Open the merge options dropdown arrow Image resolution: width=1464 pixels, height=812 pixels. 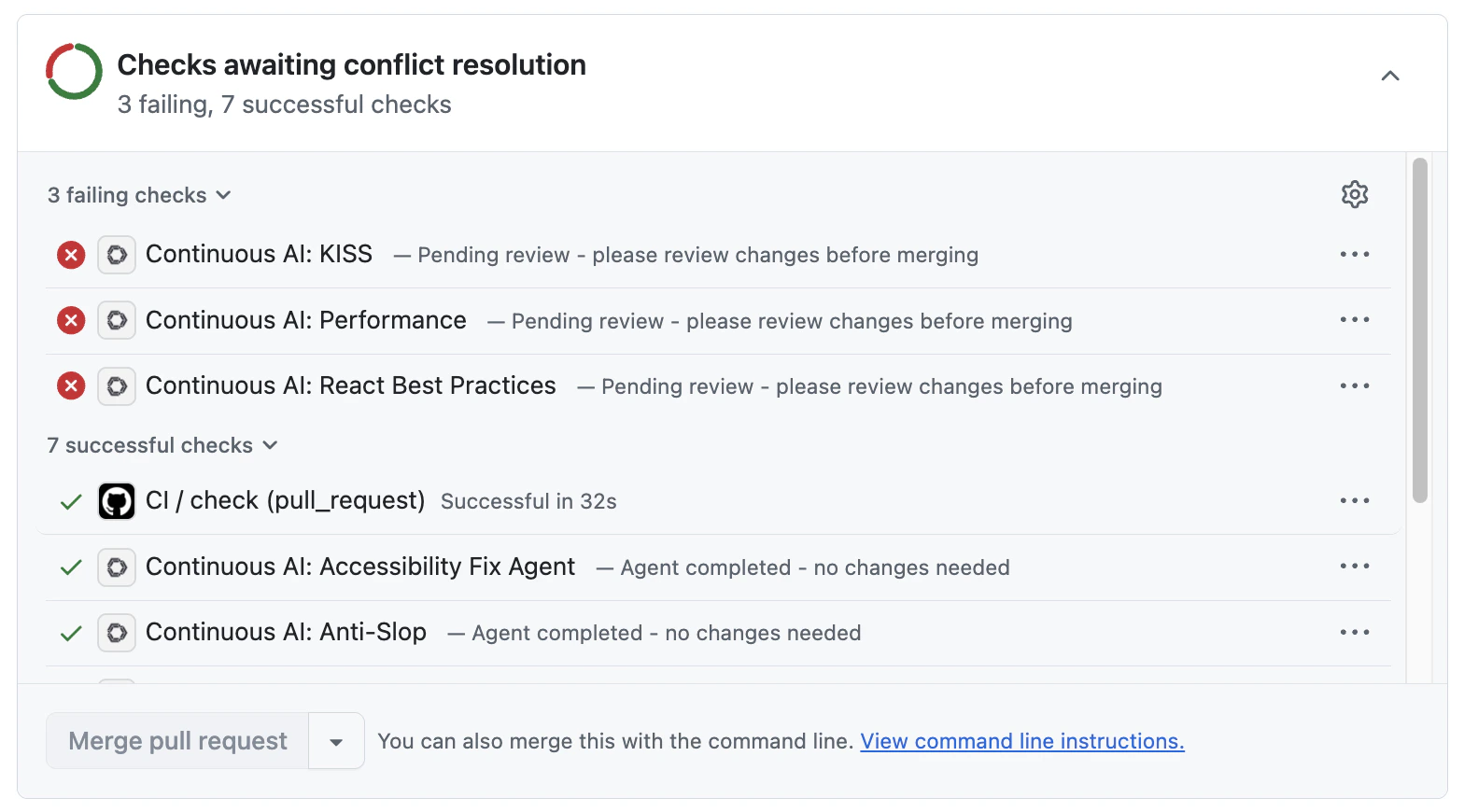(x=336, y=740)
